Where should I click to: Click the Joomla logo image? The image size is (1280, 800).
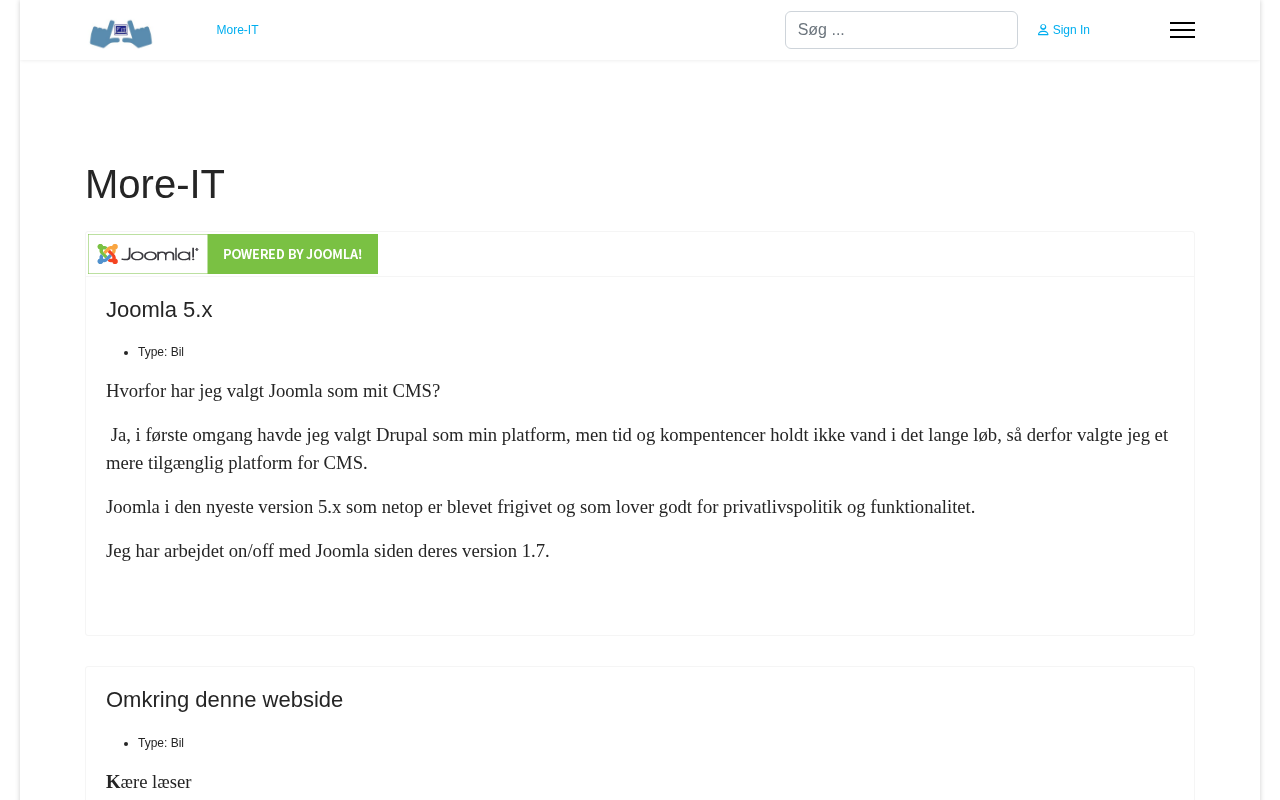pos(148,254)
